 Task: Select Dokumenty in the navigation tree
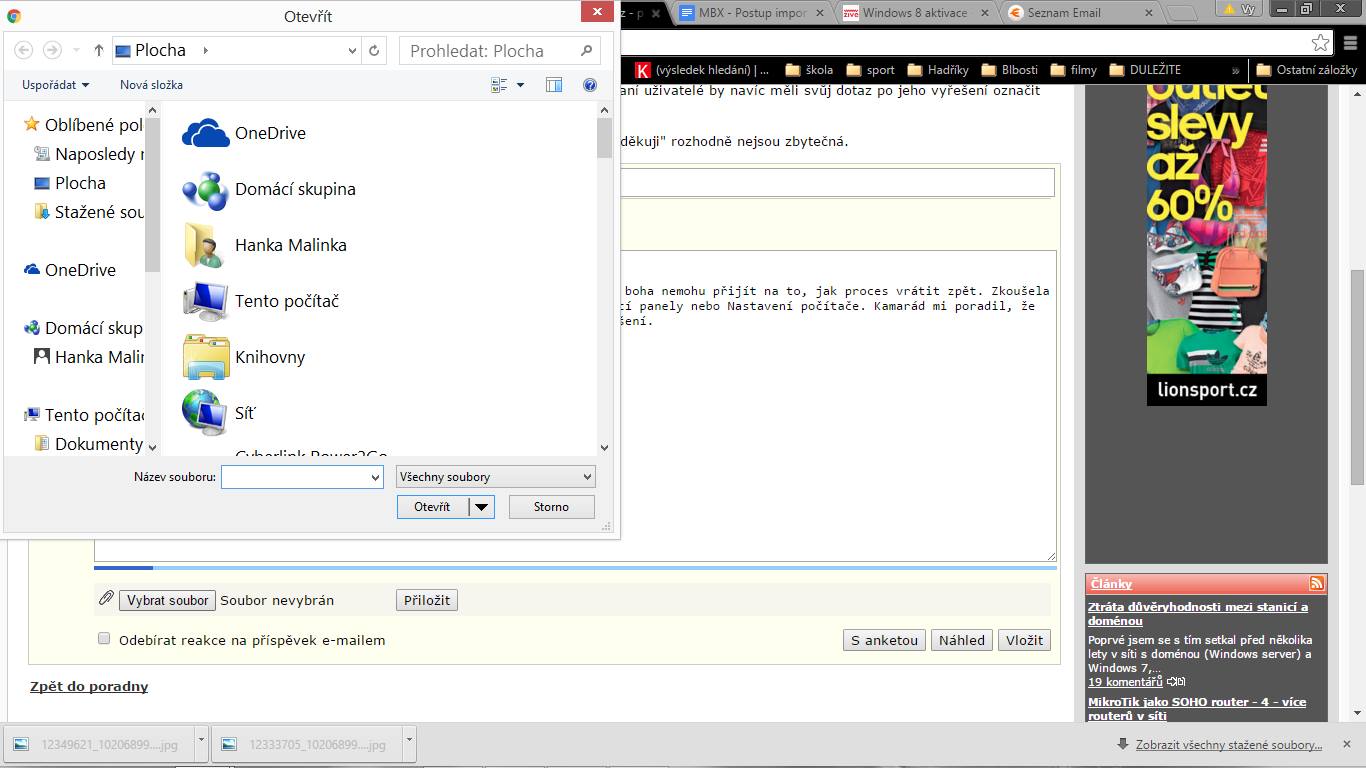88,444
